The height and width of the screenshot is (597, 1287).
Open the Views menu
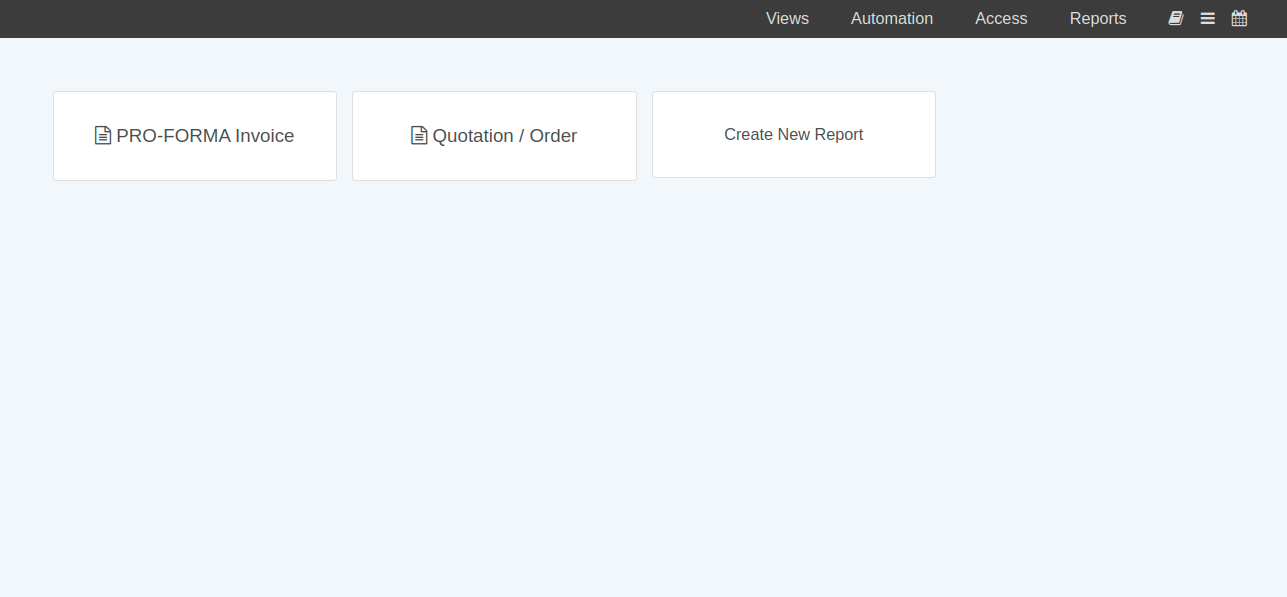787,18
